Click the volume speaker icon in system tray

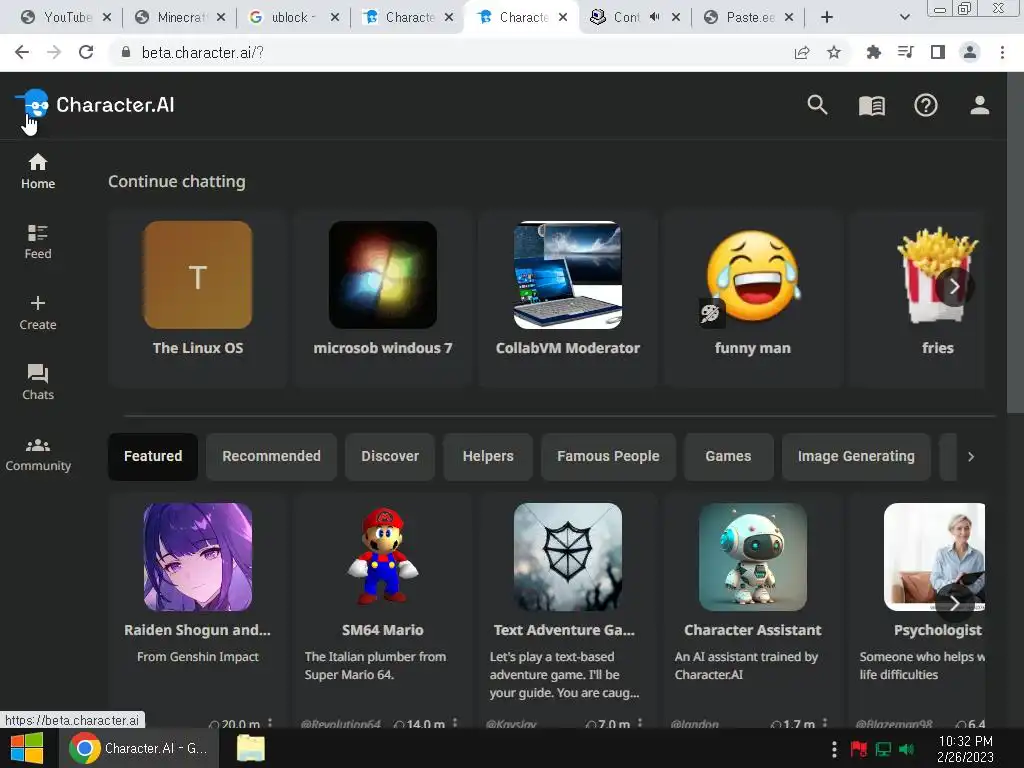point(906,749)
